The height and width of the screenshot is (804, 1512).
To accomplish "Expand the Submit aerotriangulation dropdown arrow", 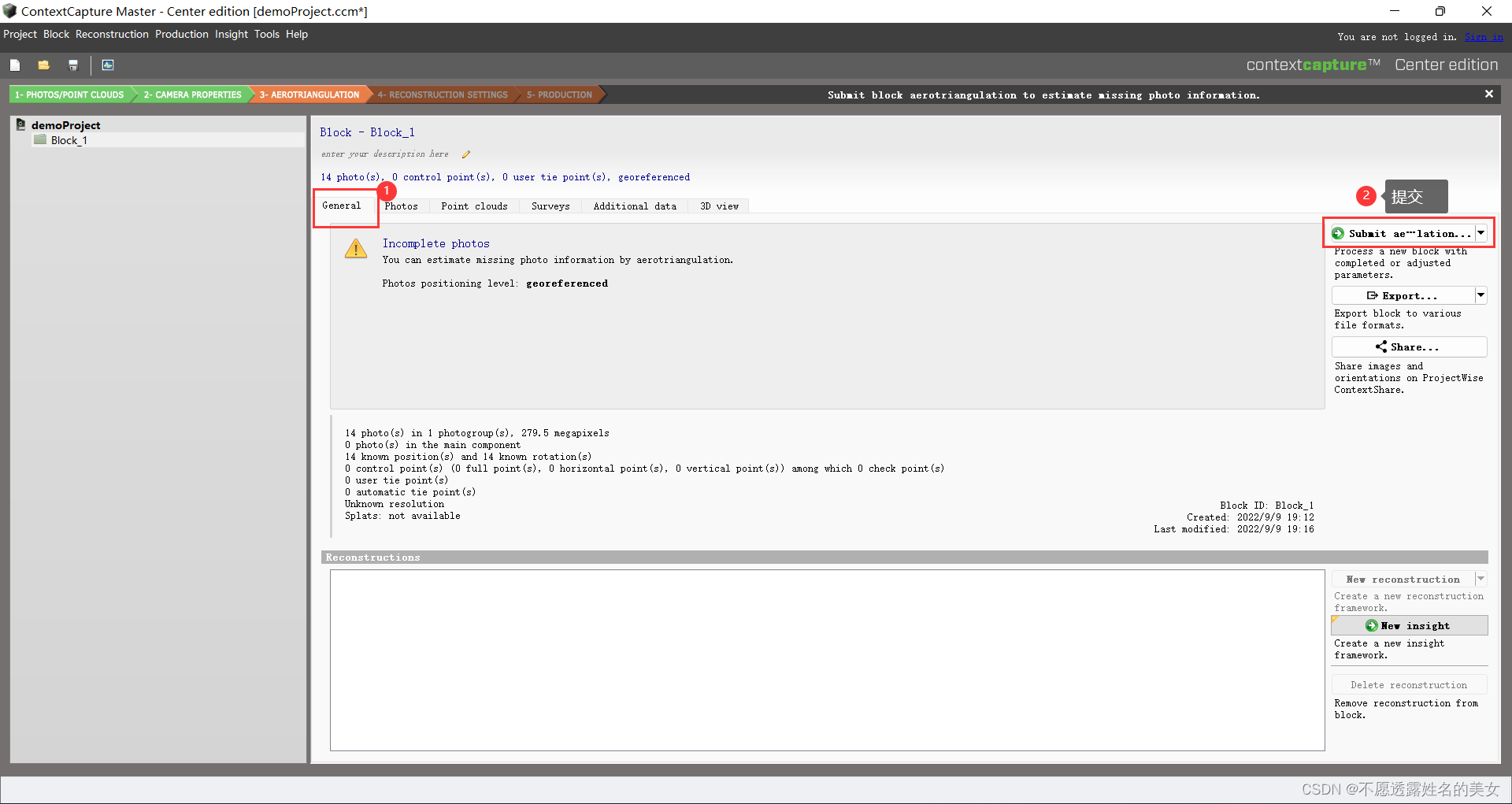I will tap(1480, 233).
